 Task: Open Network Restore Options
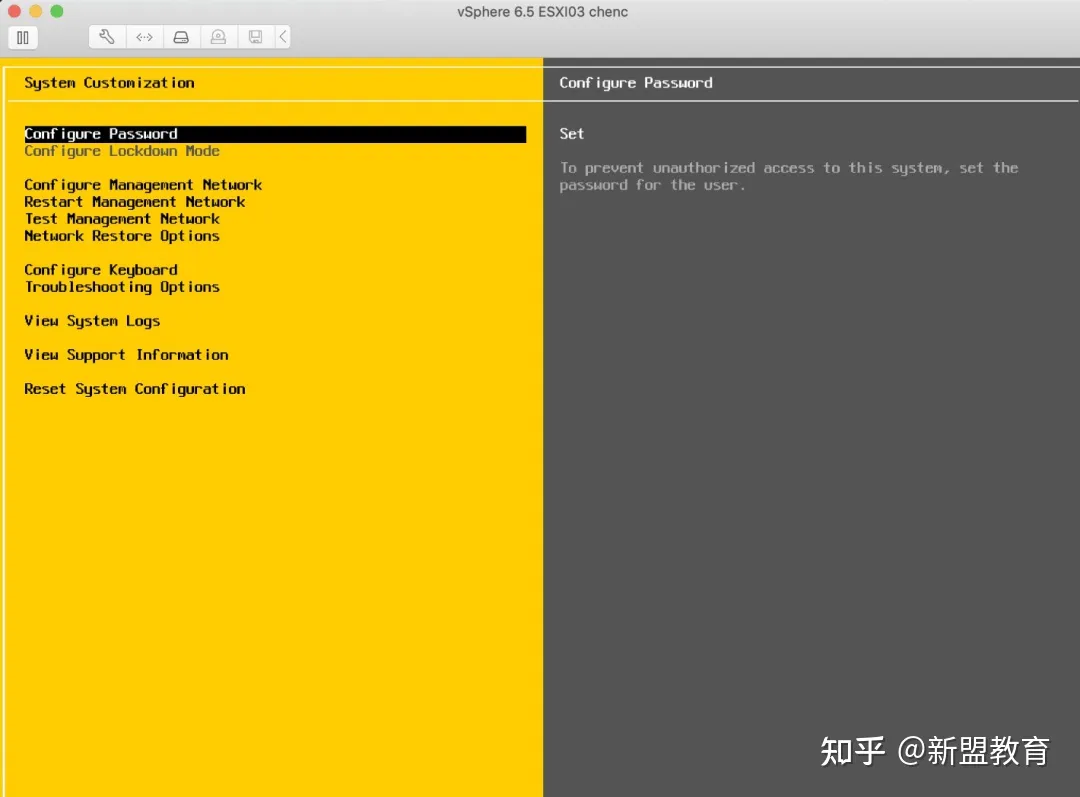[x=122, y=236]
